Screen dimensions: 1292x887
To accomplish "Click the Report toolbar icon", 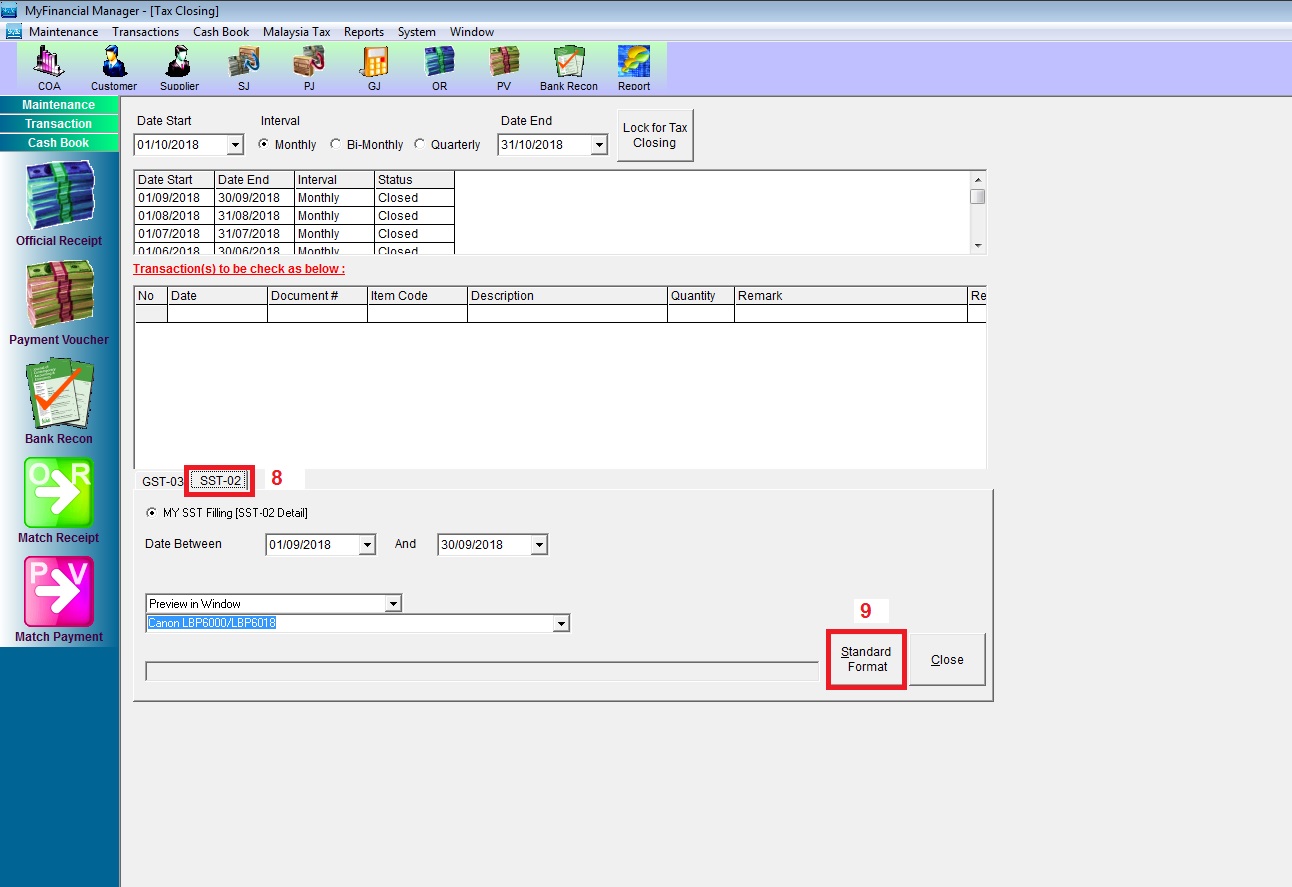I will (x=634, y=67).
